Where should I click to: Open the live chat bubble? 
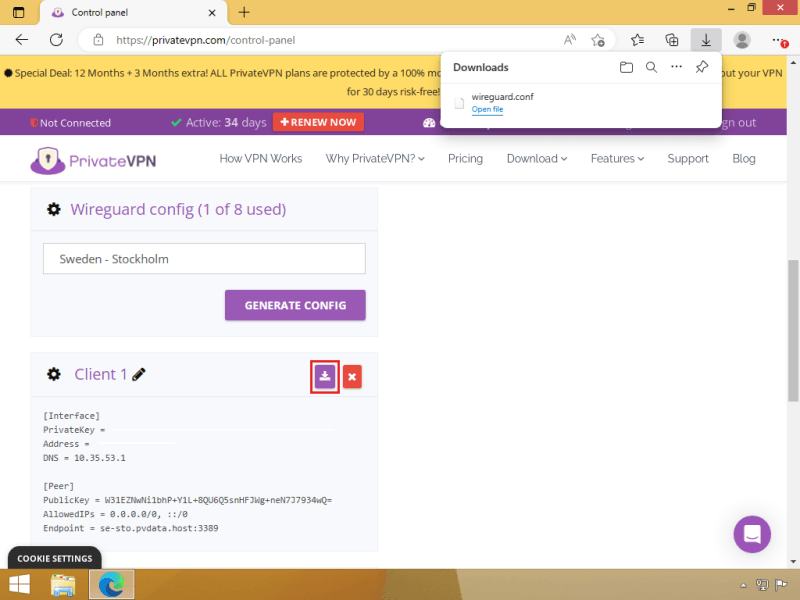pyautogui.click(x=752, y=534)
